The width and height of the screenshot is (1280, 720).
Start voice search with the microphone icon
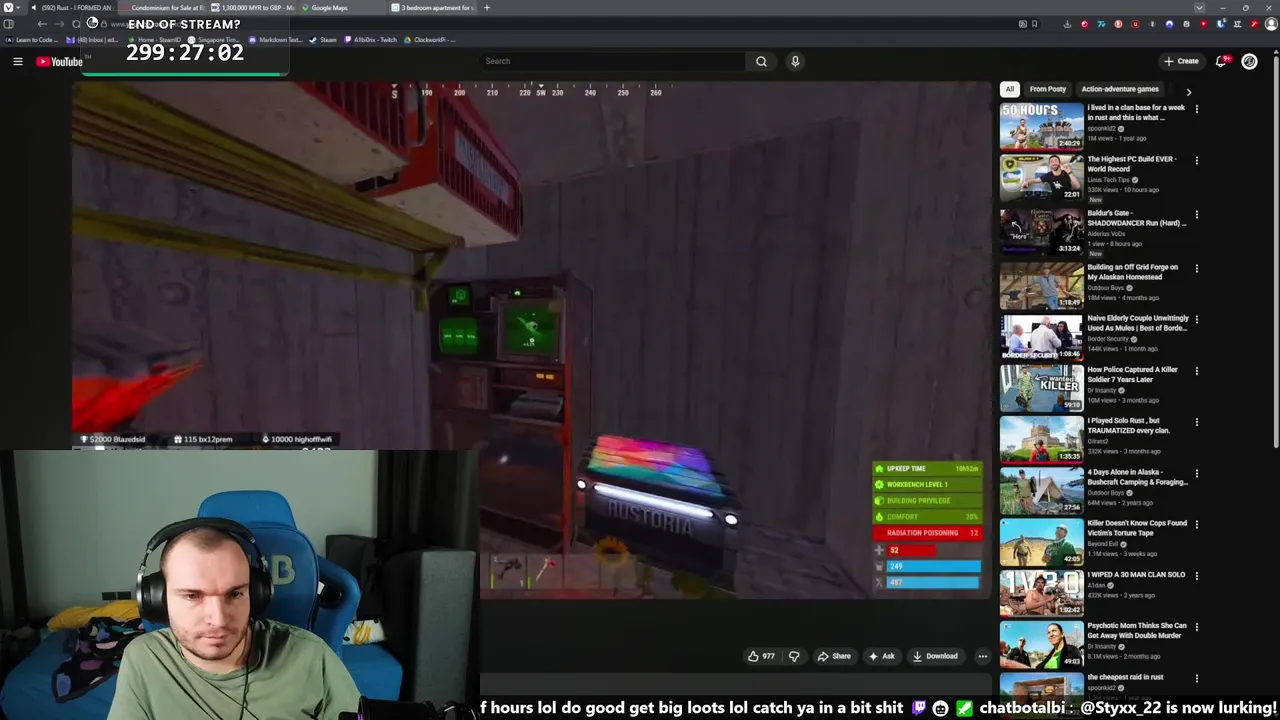(x=795, y=61)
